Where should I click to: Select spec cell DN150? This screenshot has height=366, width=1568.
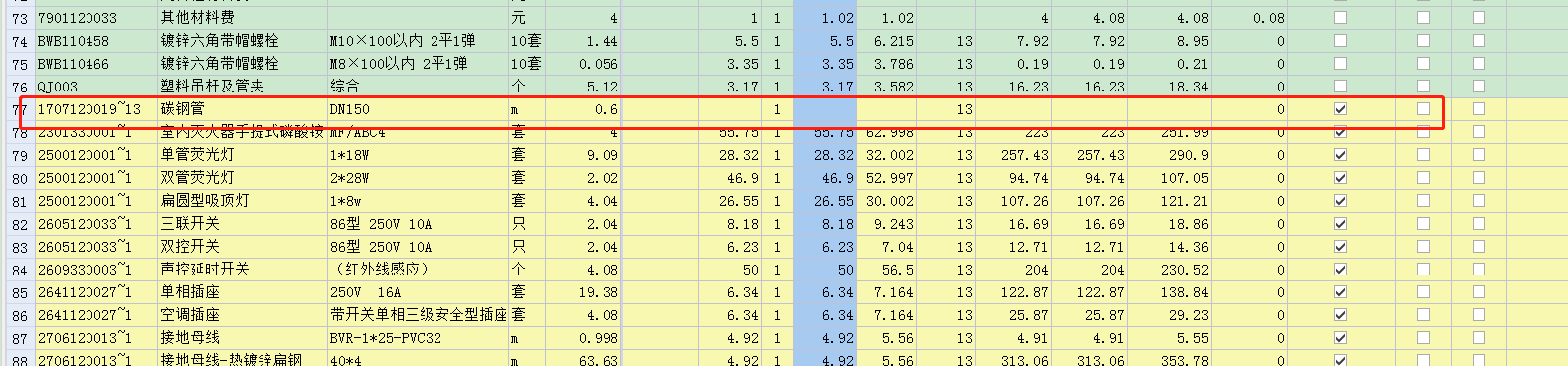coord(418,109)
